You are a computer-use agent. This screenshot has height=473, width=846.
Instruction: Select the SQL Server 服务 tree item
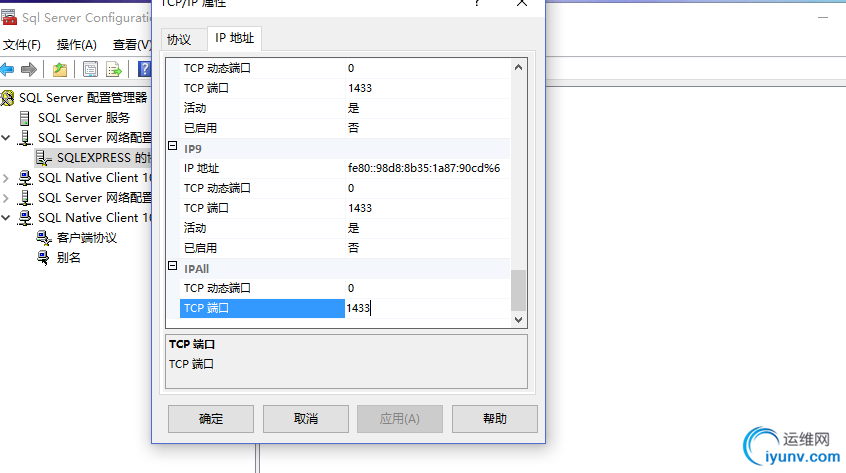click(84, 118)
